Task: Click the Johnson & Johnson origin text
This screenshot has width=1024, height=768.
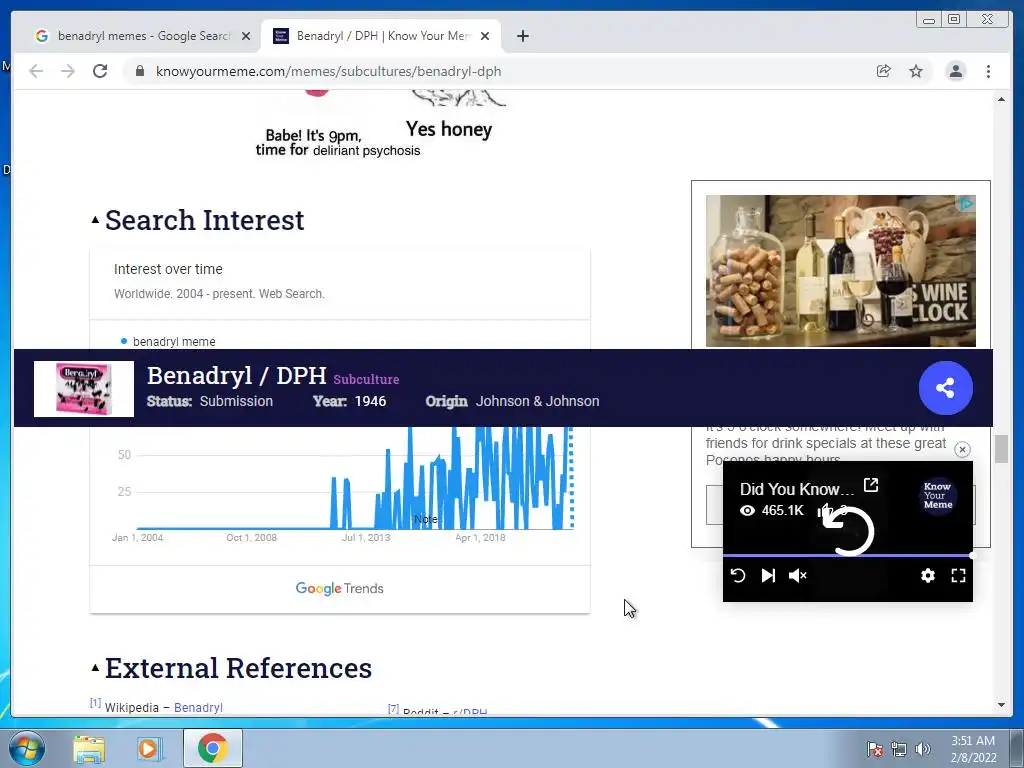Action: point(537,401)
